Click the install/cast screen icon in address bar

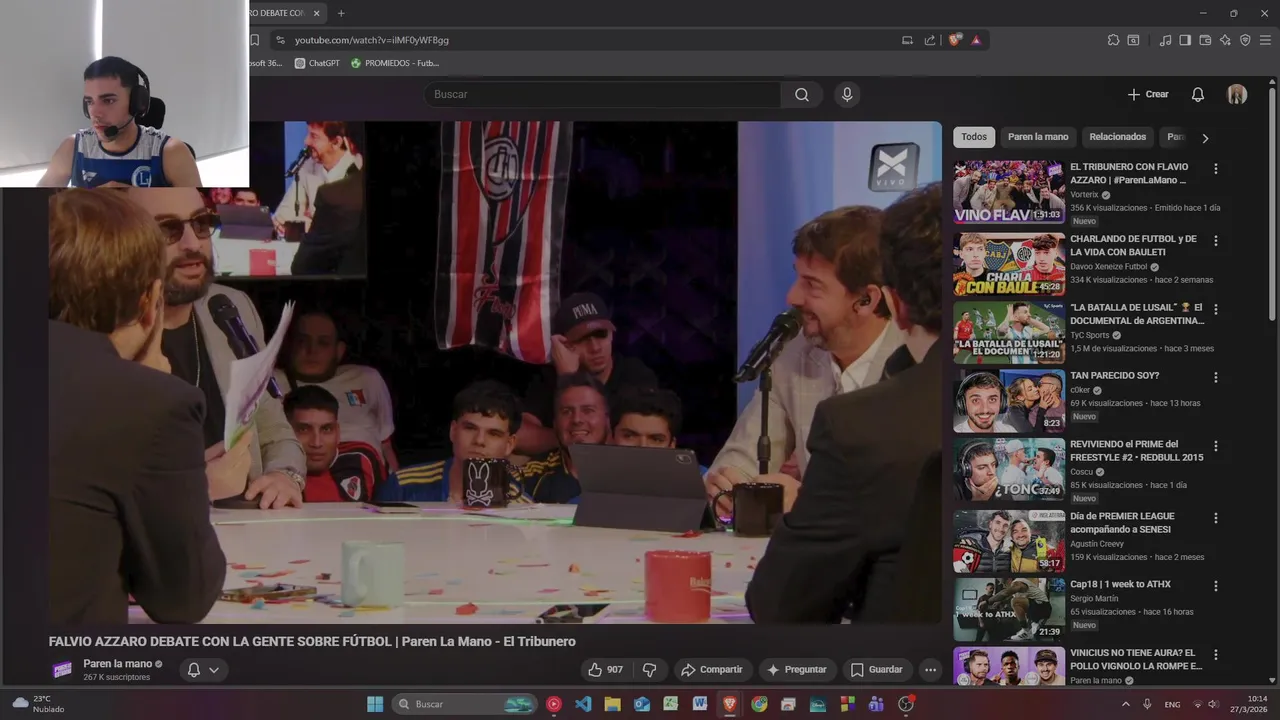click(x=907, y=40)
